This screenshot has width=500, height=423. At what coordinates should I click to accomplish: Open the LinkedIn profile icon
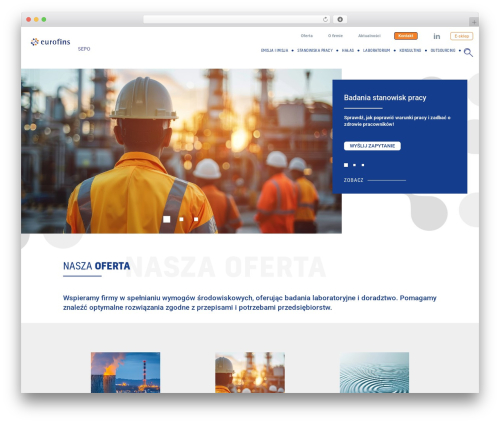437,36
